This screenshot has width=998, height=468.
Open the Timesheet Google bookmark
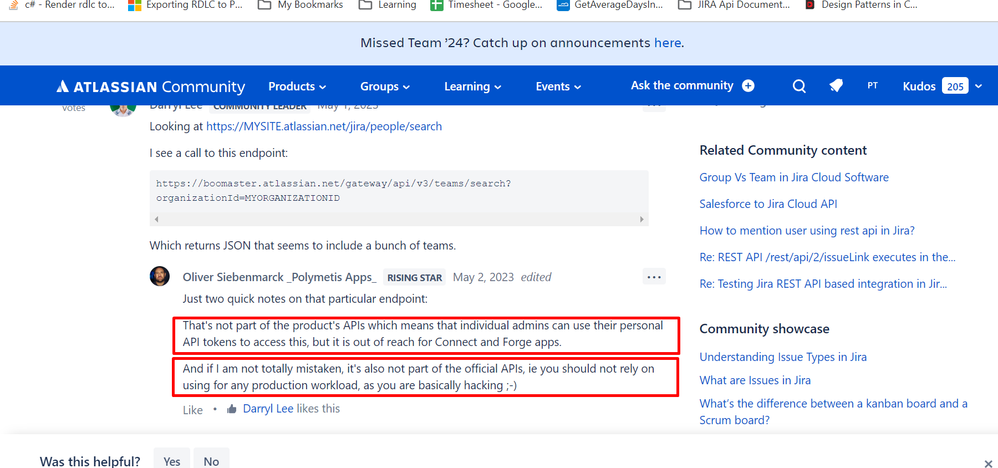pos(486,5)
